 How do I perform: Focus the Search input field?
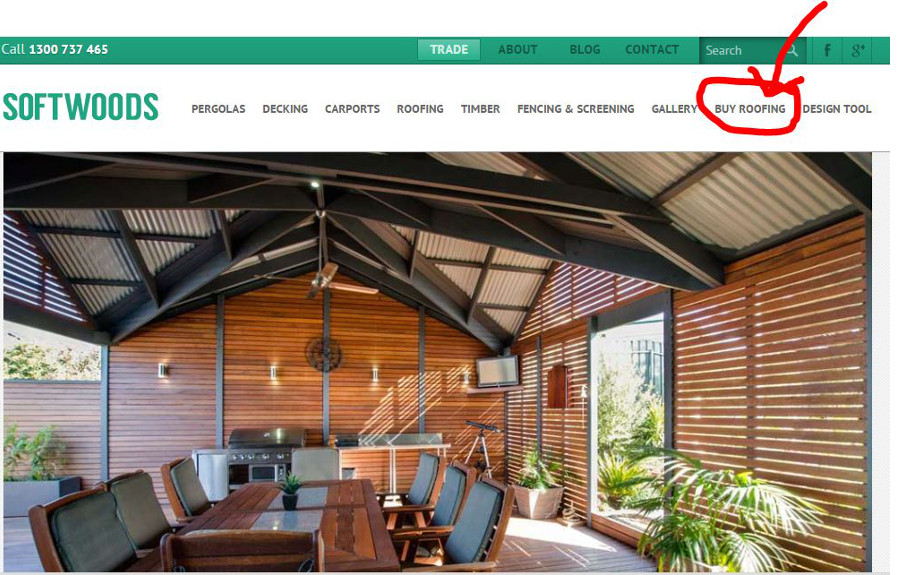[742, 50]
